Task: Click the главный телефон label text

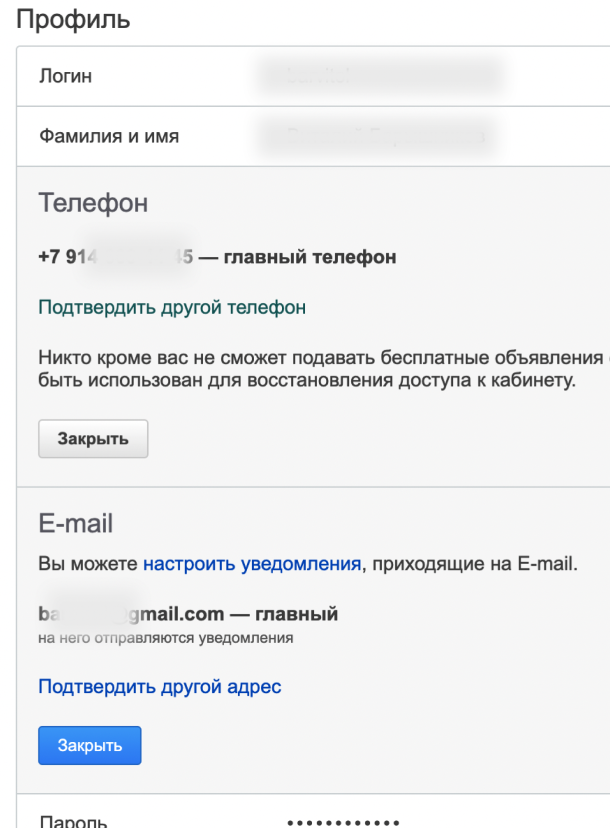Action: [310, 257]
